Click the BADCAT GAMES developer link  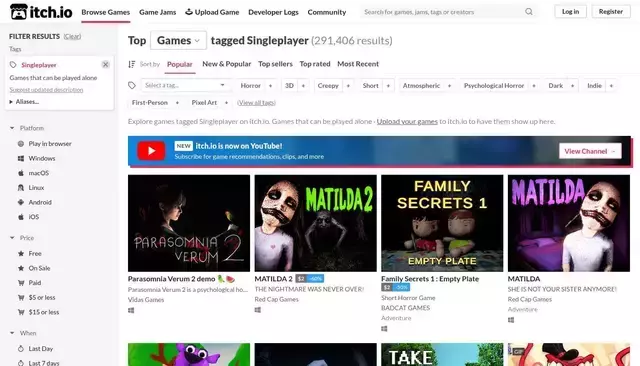point(405,308)
